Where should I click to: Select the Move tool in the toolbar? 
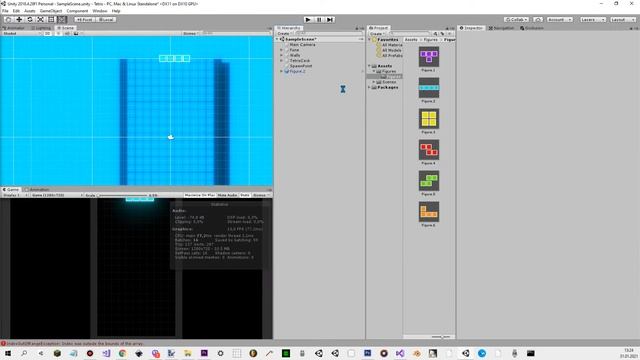(x=19, y=20)
